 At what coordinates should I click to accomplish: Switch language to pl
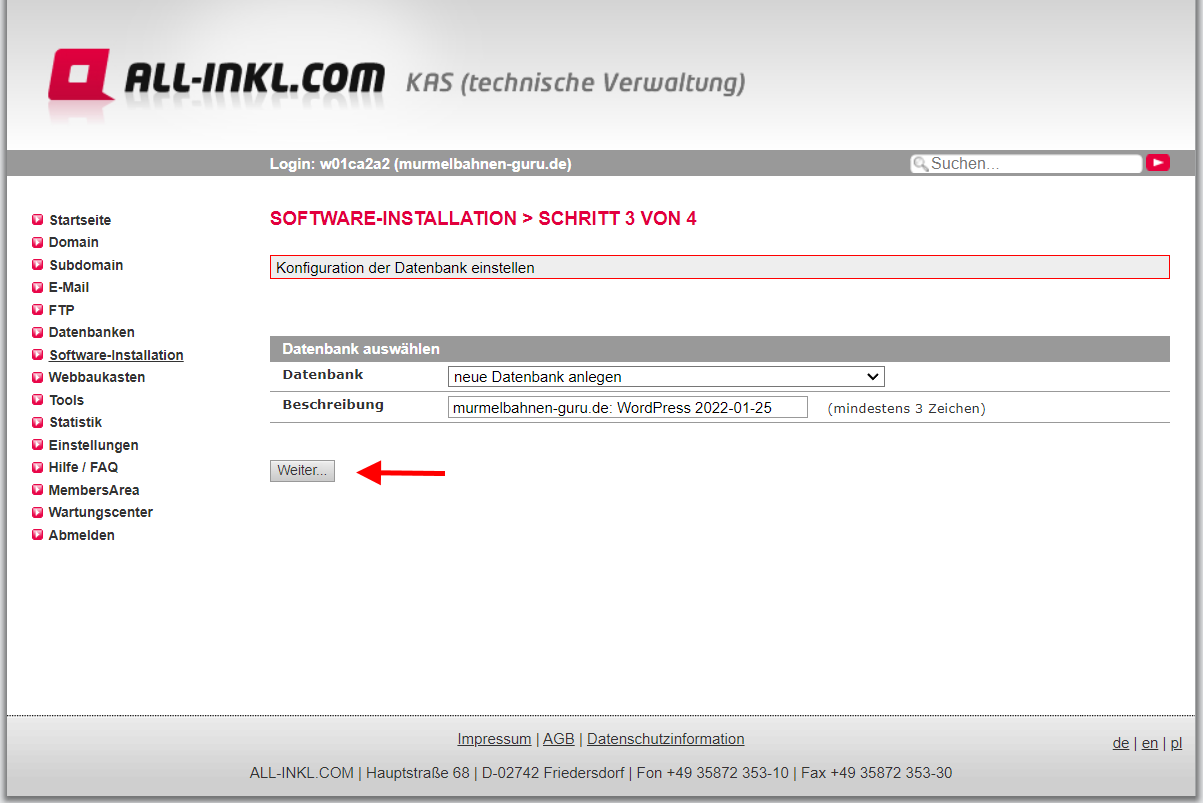[1177, 743]
